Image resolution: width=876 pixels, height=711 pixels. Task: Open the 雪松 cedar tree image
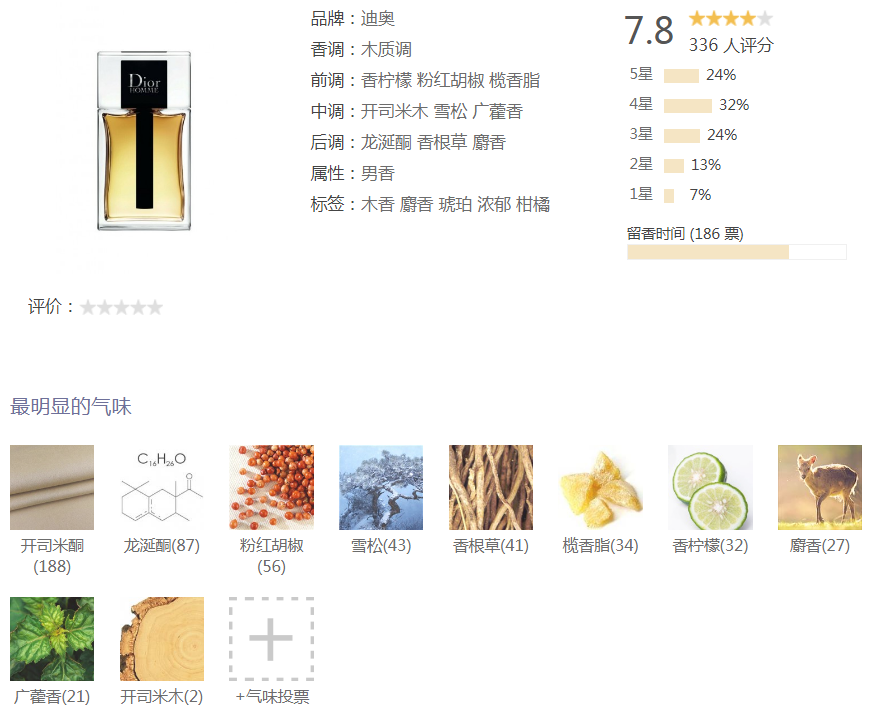click(381, 487)
